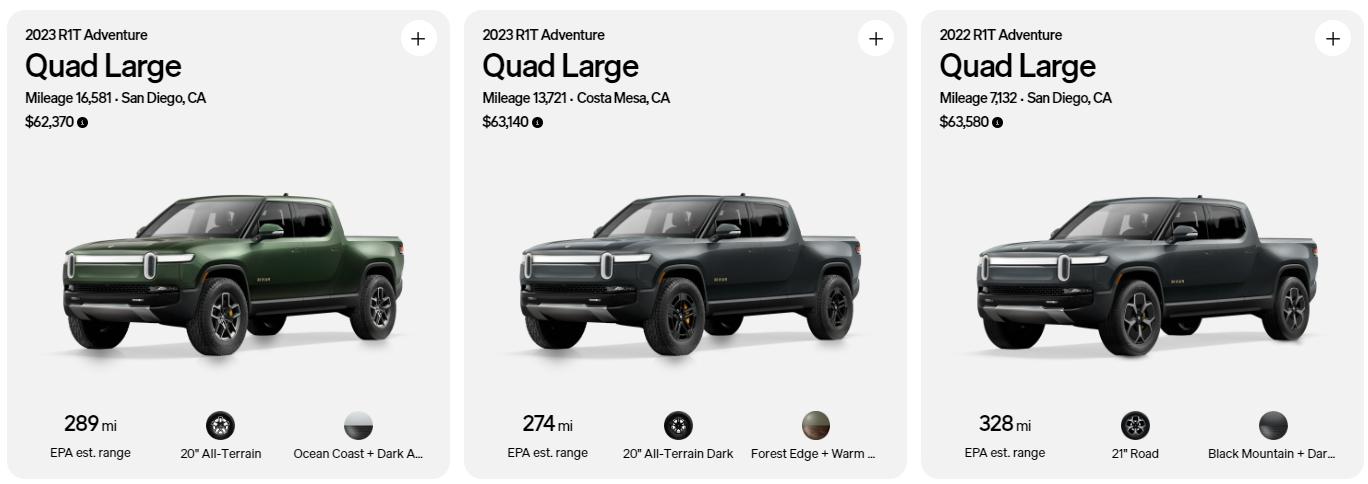Click the Black Mountain interior swatch
This screenshot has width=1368, height=484.
[x=1273, y=426]
